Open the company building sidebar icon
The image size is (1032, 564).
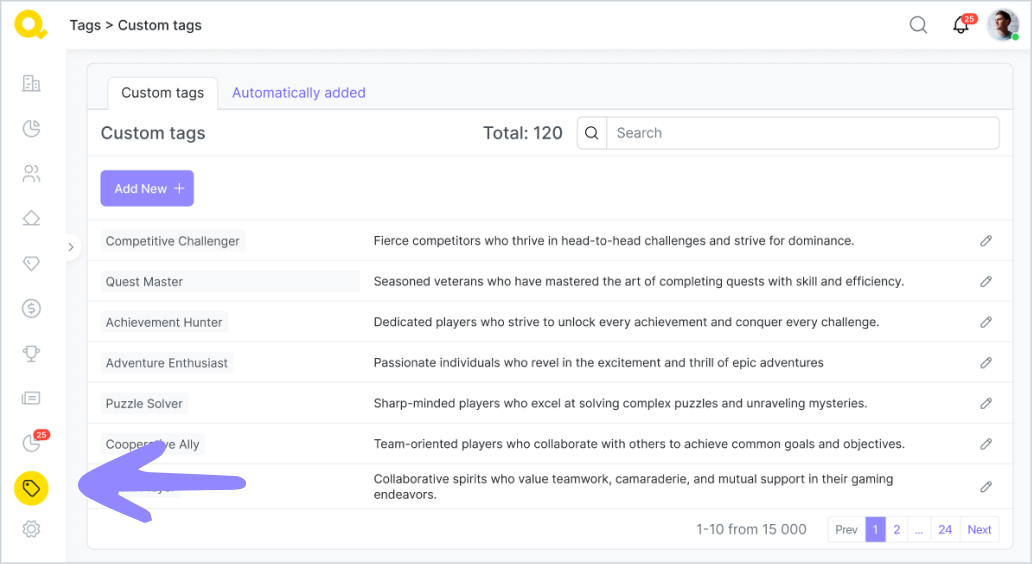pos(31,83)
